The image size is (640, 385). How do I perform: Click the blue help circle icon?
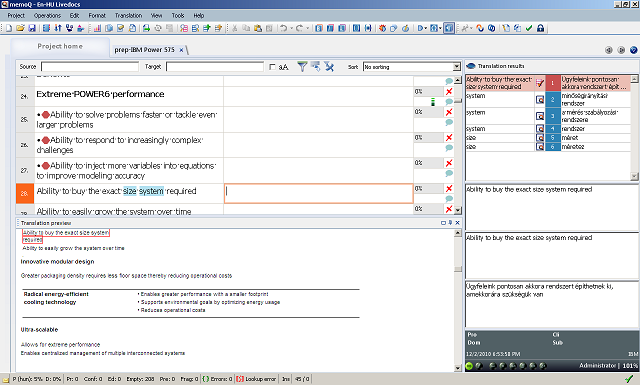point(633,50)
